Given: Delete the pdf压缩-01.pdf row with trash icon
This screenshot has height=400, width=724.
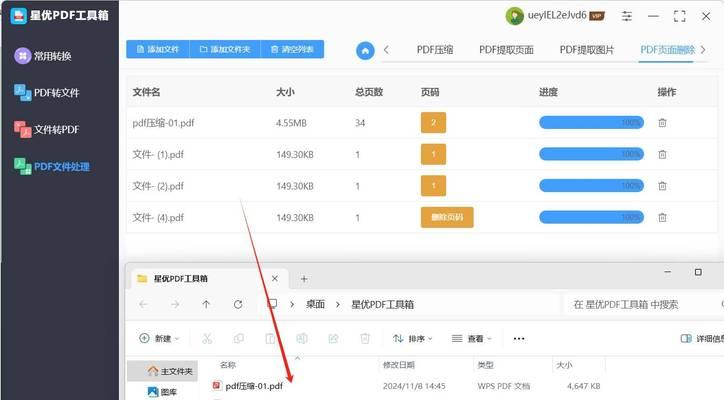Looking at the screenshot, I should coord(662,123).
